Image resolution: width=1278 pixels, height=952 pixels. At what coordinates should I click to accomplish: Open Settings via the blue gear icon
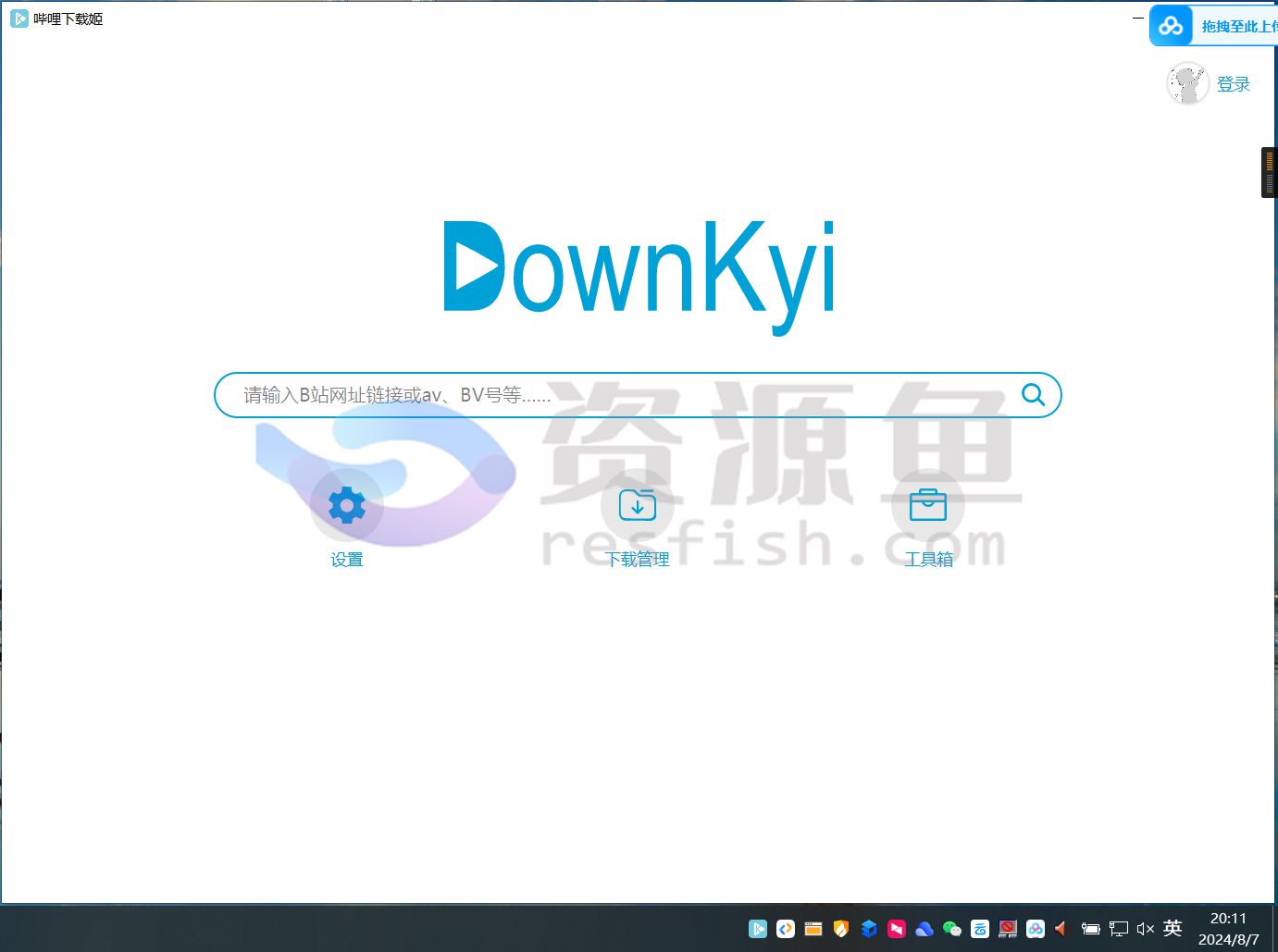tap(347, 505)
